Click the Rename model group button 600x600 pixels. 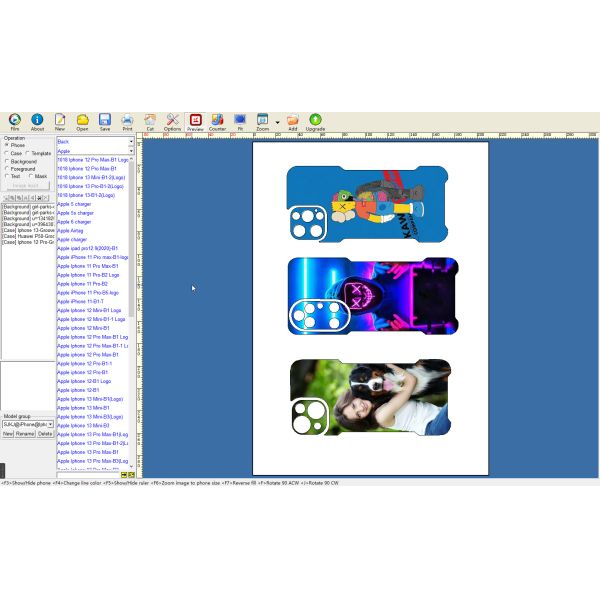pos(25,434)
